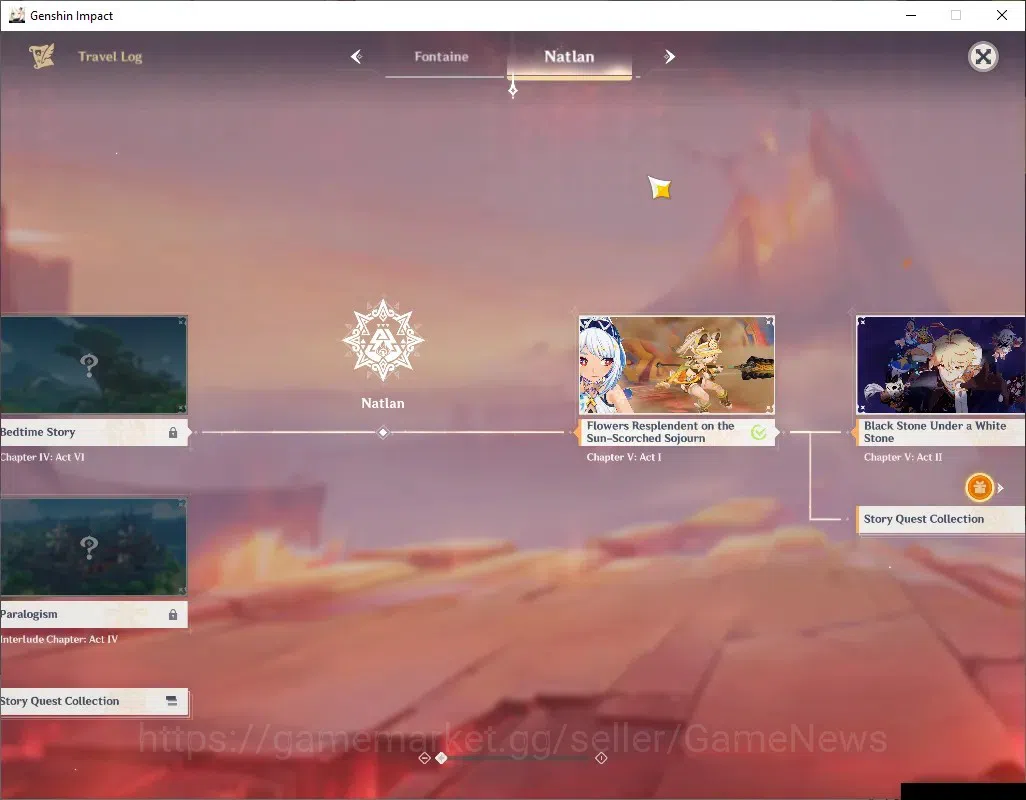Click the orange gift reward icon

980,487
